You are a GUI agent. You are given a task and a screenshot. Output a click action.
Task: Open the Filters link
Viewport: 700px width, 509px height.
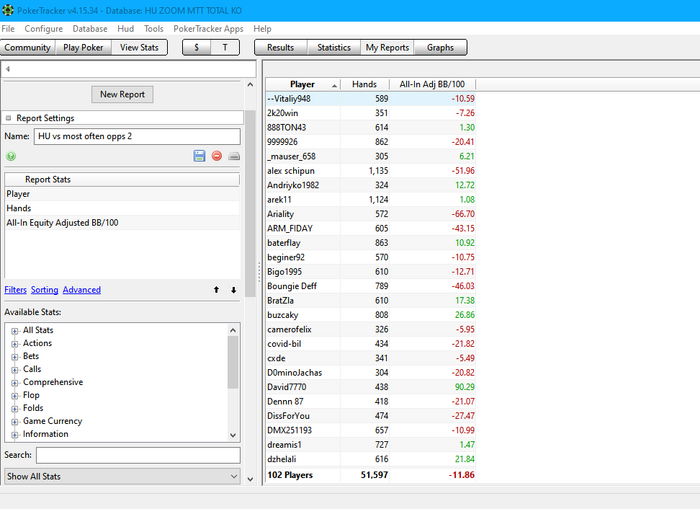16,290
